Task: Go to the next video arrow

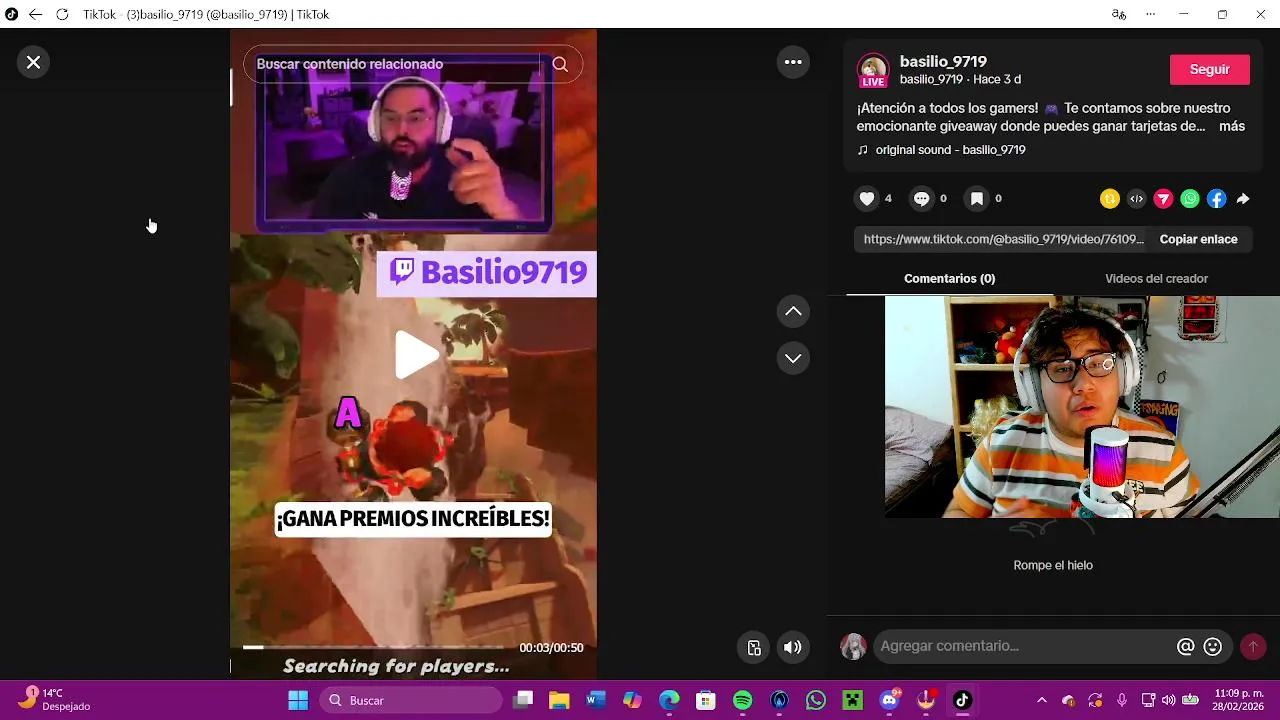Action: pyautogui.click(x=793, y=358)
